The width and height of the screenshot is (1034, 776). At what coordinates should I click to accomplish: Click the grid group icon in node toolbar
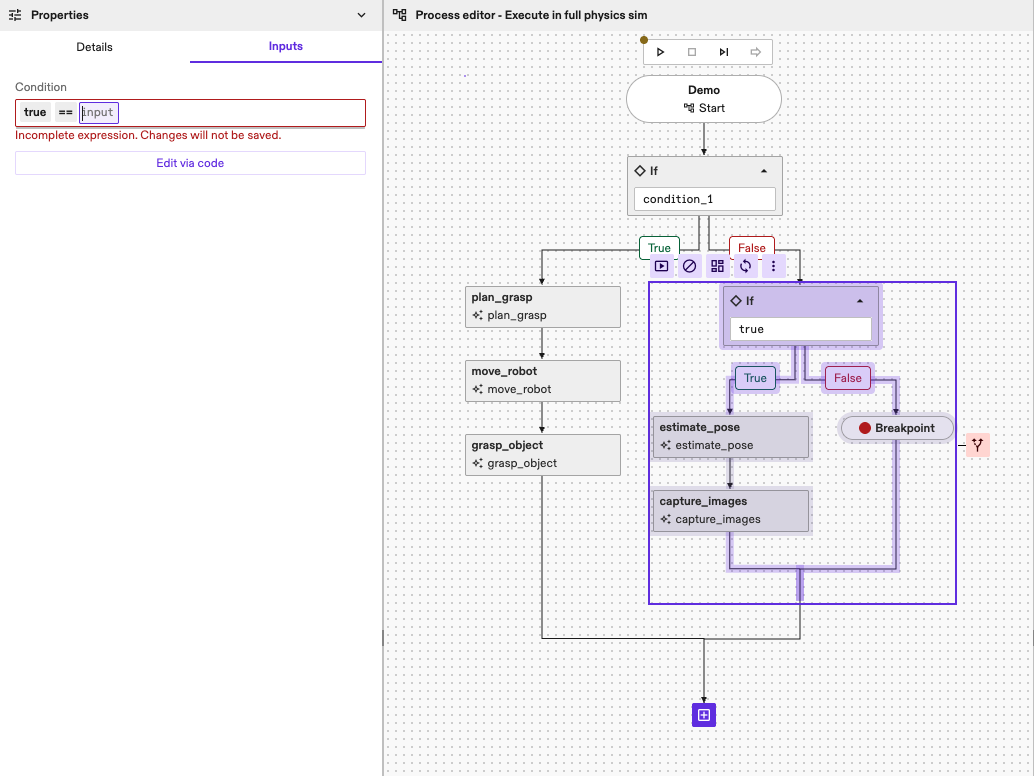click(717, 266)
